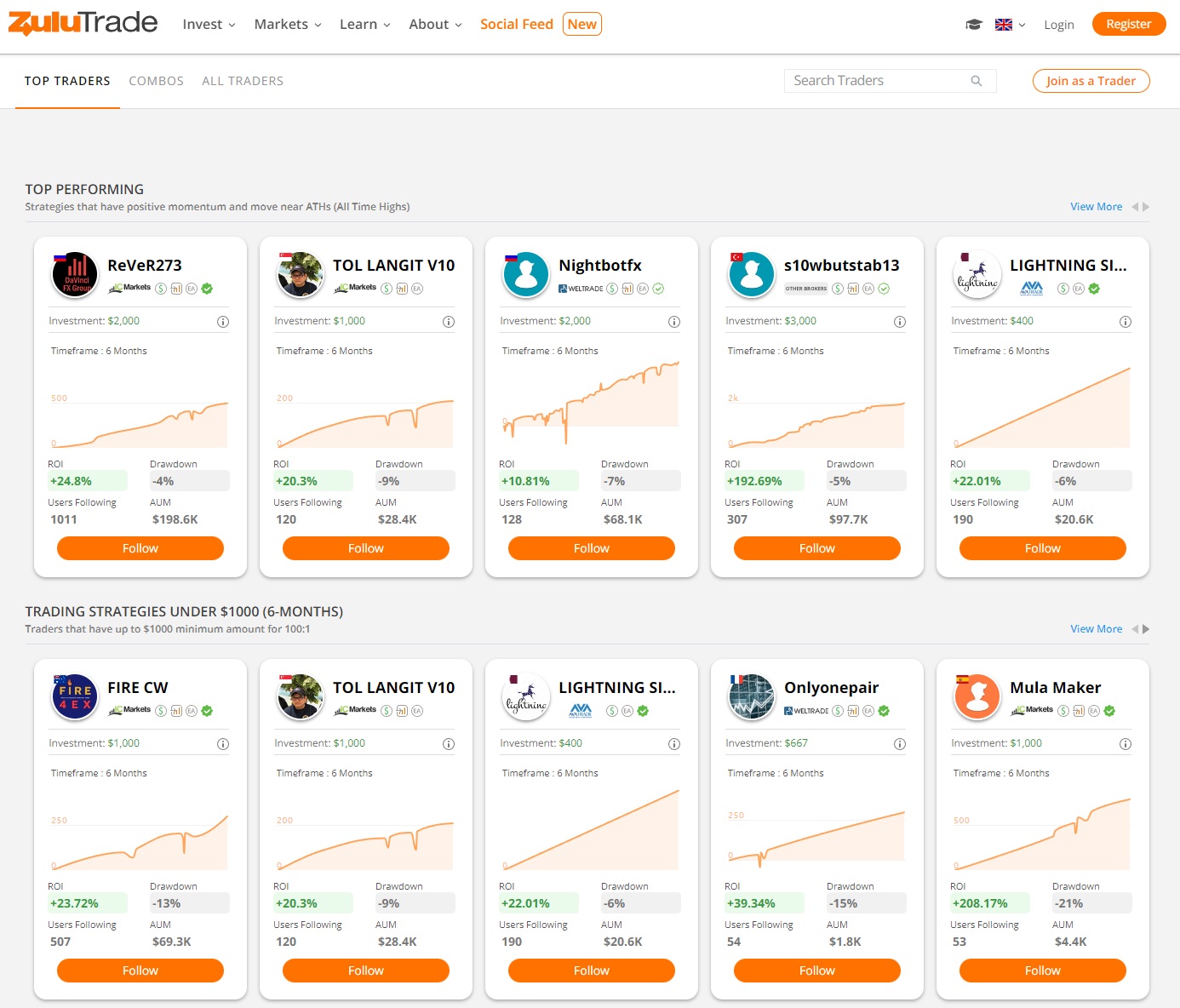
Task: Open the Social Feed page
Action: coord(517,25)
